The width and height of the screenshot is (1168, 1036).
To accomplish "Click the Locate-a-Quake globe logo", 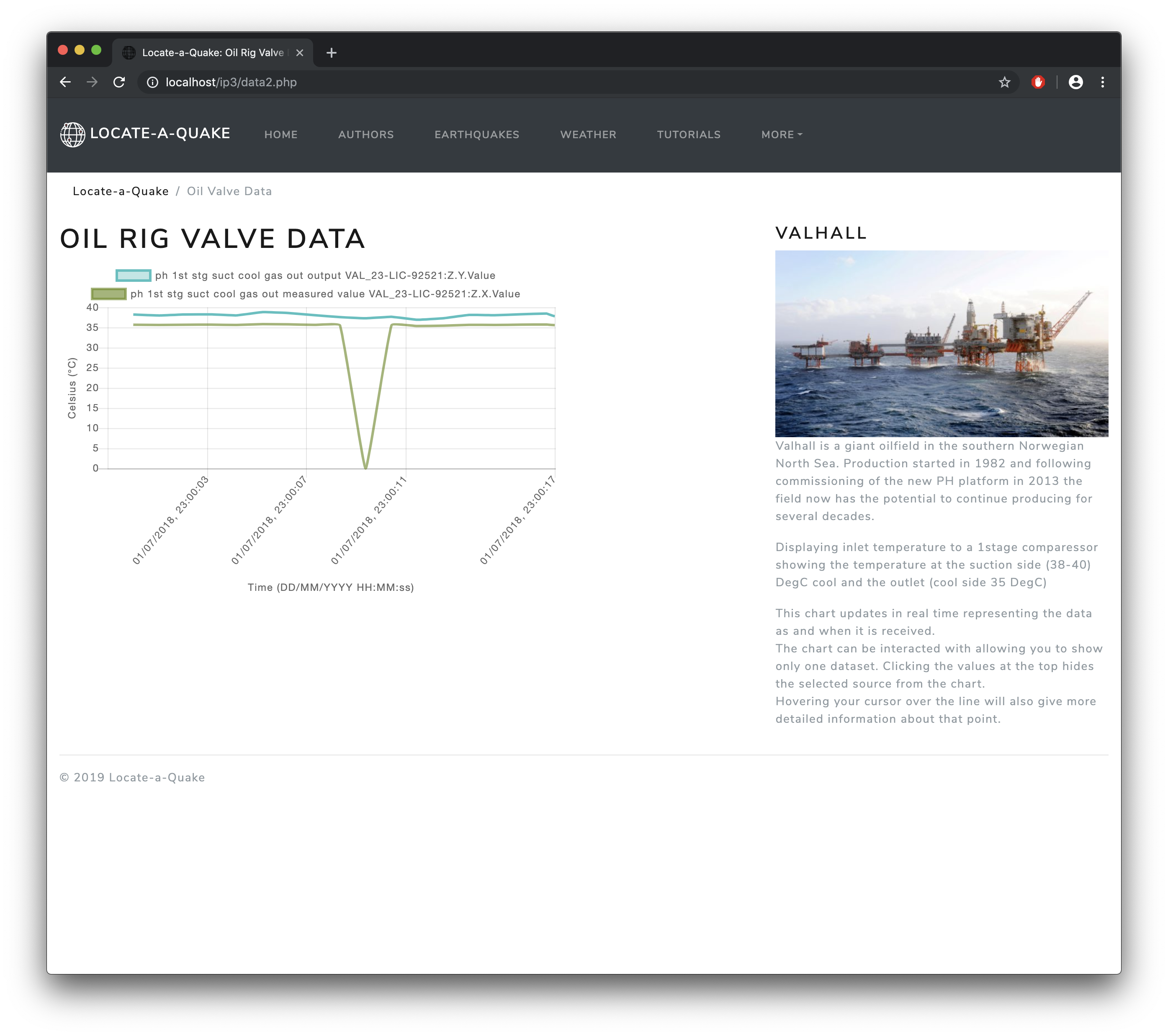I will click(x=72, y=134).
